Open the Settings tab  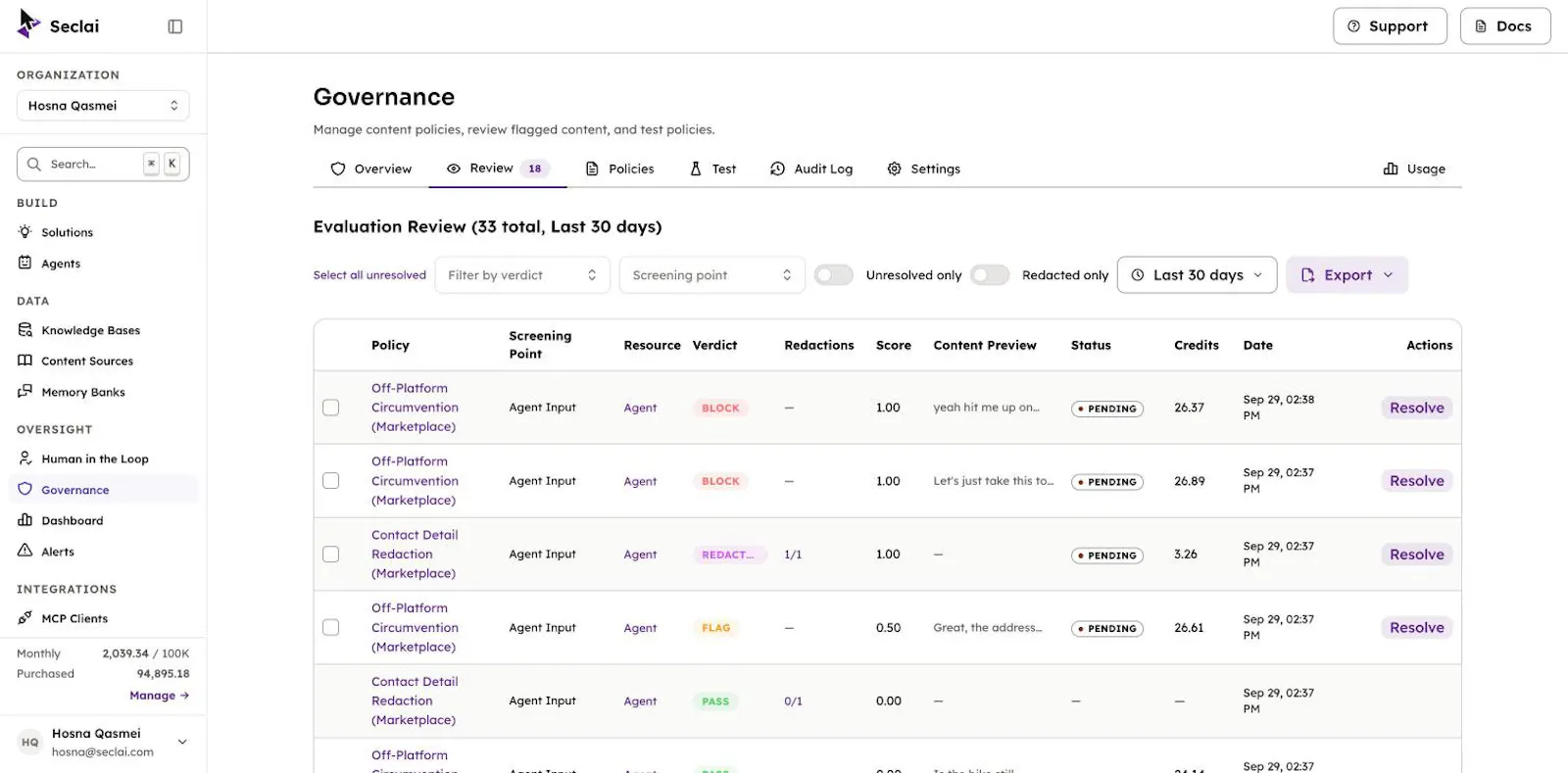pyautogui.click(x=924, y=169)
